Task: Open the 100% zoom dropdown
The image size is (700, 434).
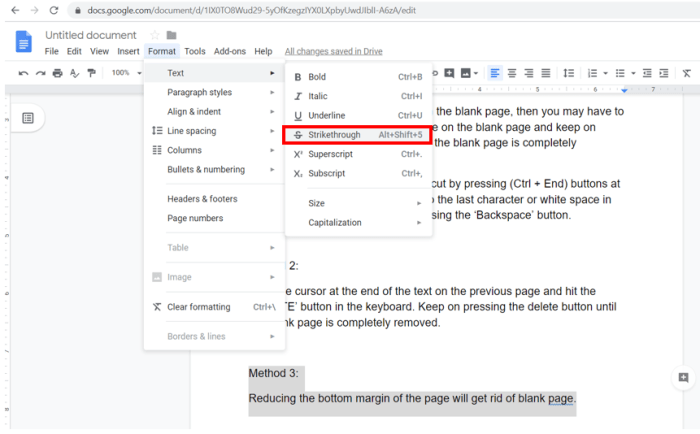Action: pyautogui.click(x=126, y=72)
